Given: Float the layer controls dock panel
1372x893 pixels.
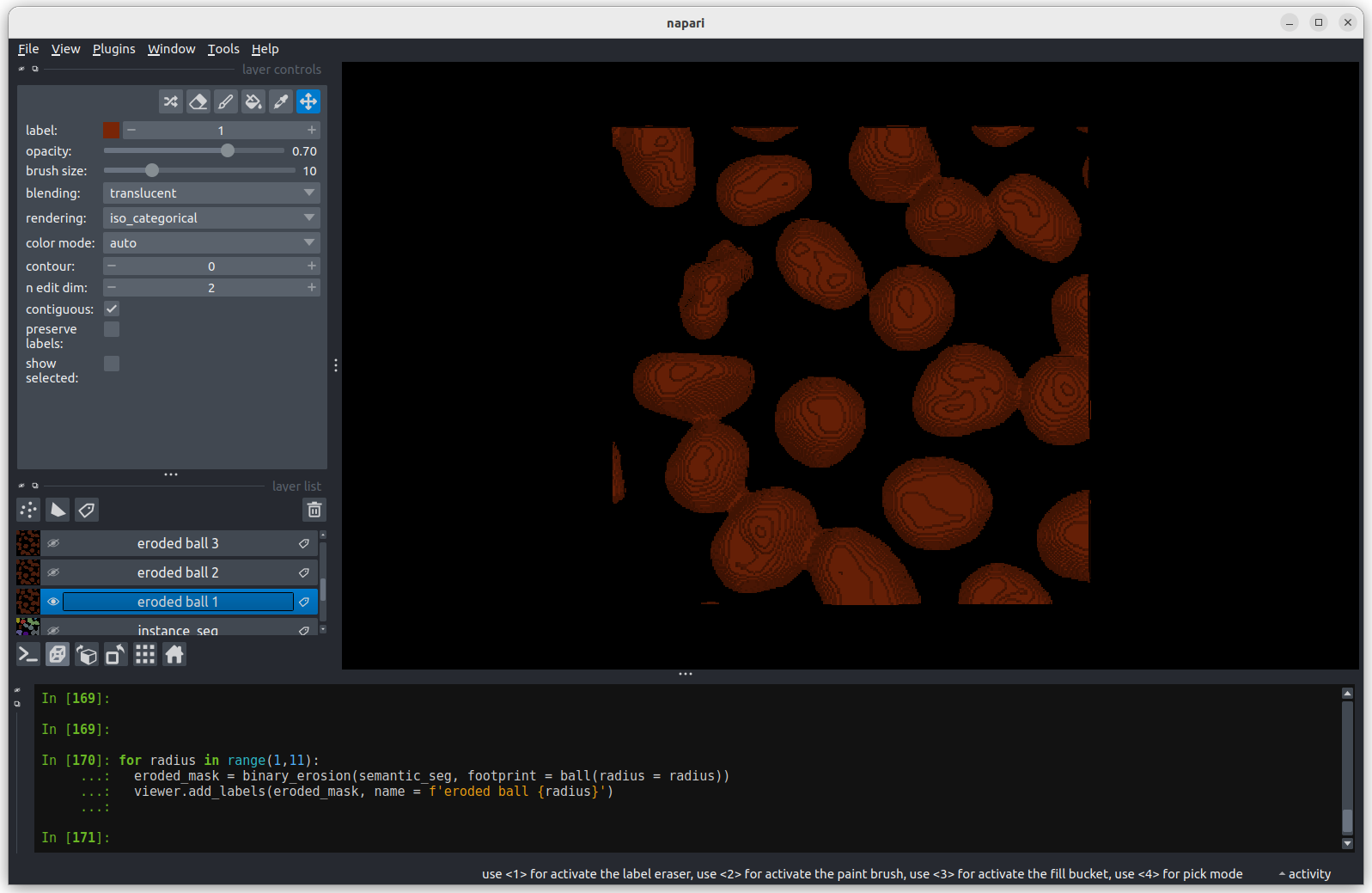Looking at the screenshot, I should 35,69.
